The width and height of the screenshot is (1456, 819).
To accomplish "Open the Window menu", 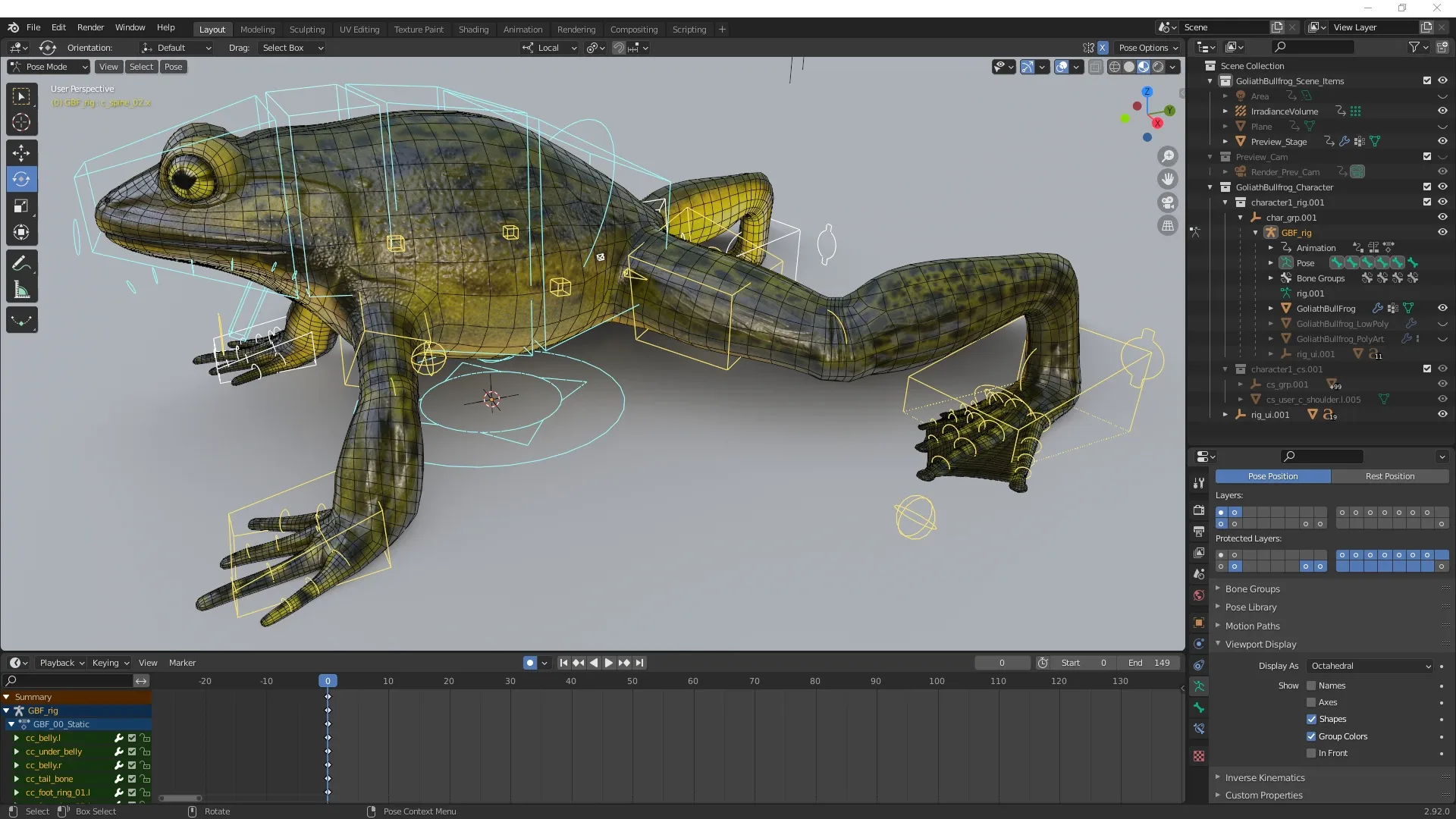I will click(130, 27).
